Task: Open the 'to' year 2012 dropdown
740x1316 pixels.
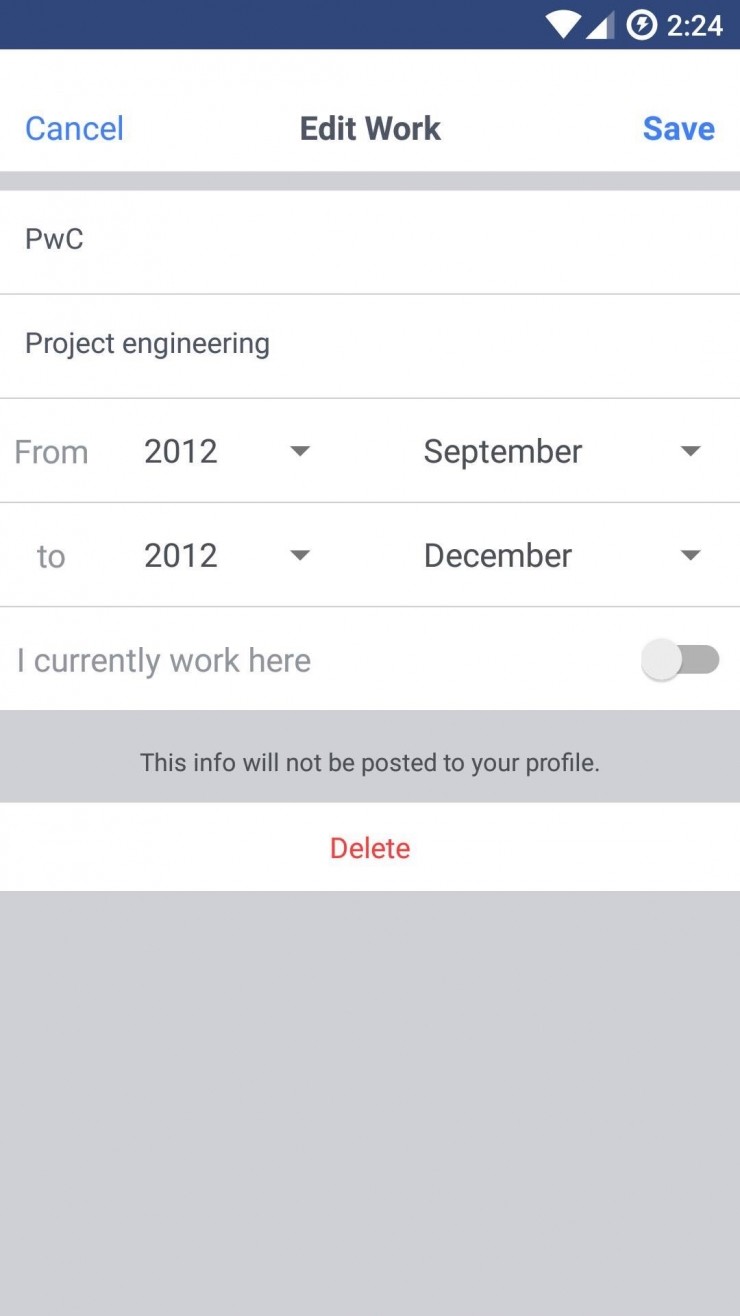Action: click(227, 555)
